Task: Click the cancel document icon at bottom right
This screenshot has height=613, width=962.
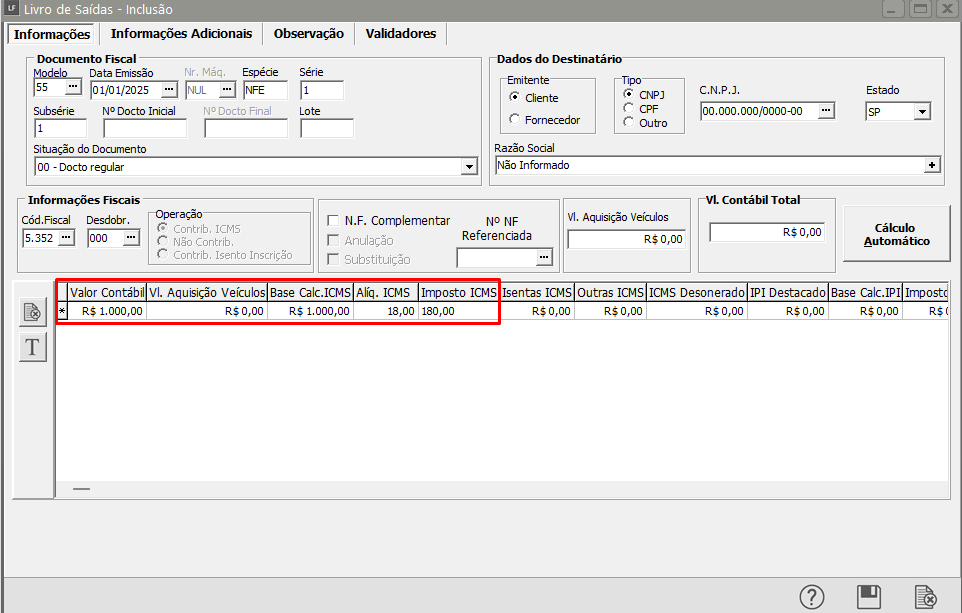Action: (x=926, y=597)
